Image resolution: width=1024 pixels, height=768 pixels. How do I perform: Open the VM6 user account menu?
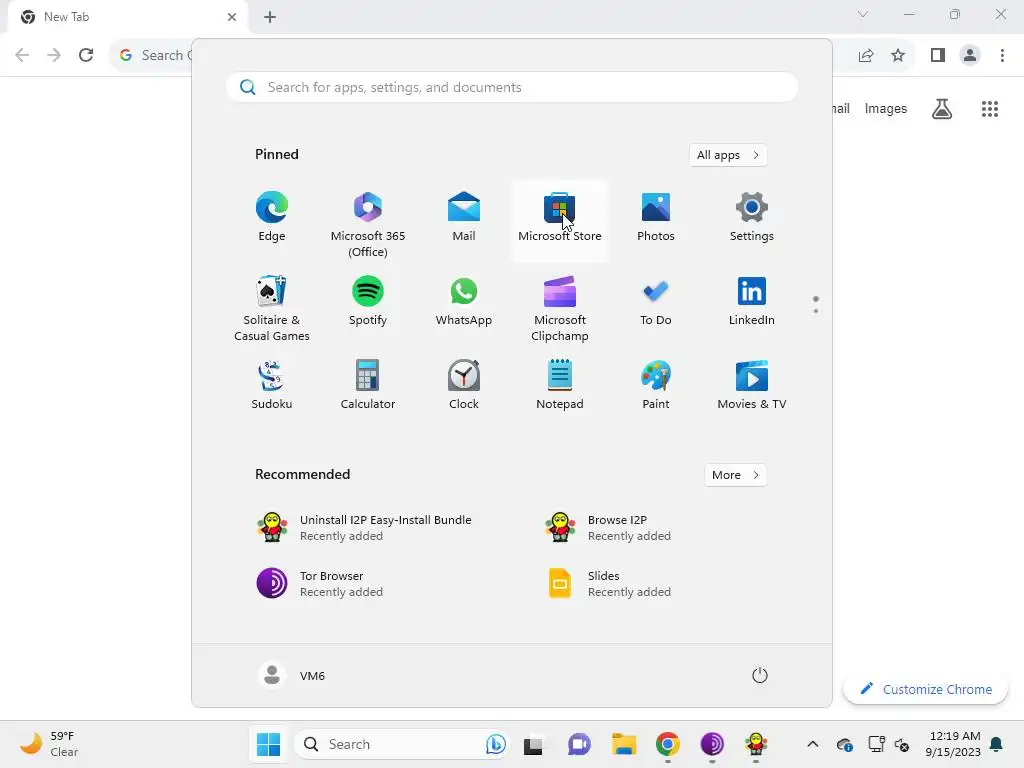292,675
